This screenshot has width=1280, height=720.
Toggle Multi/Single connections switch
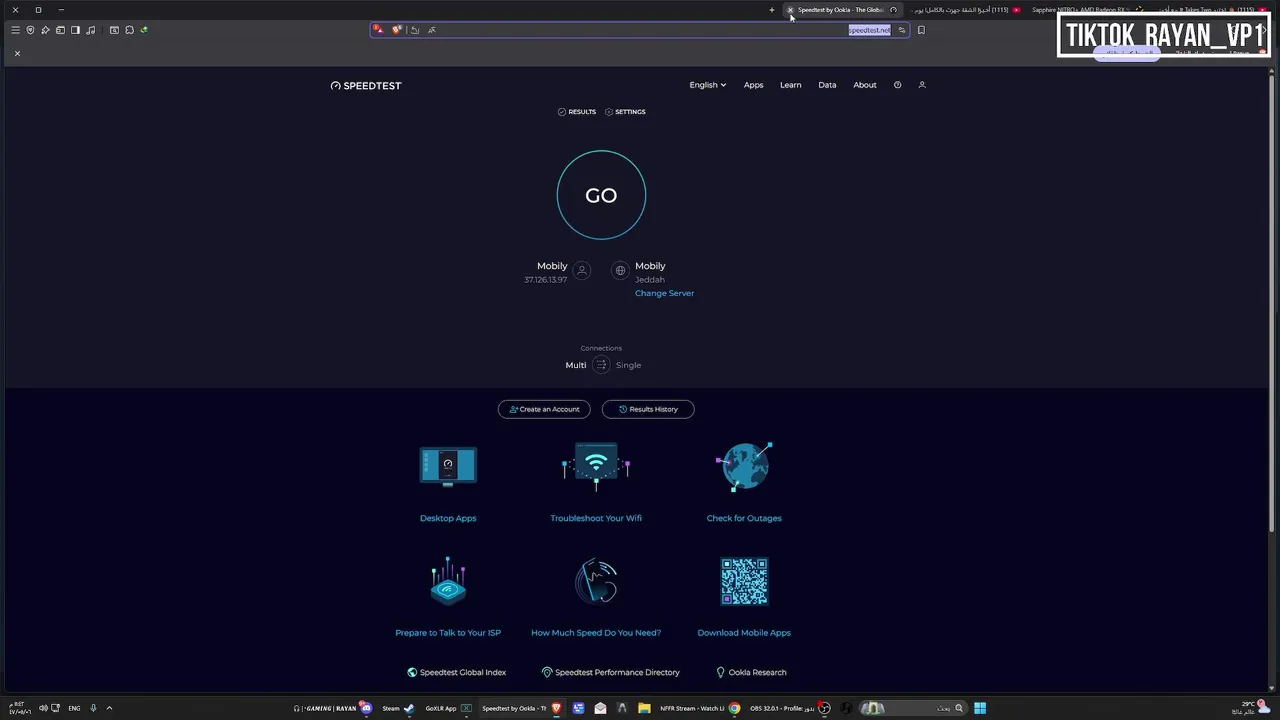click(601, 365)
